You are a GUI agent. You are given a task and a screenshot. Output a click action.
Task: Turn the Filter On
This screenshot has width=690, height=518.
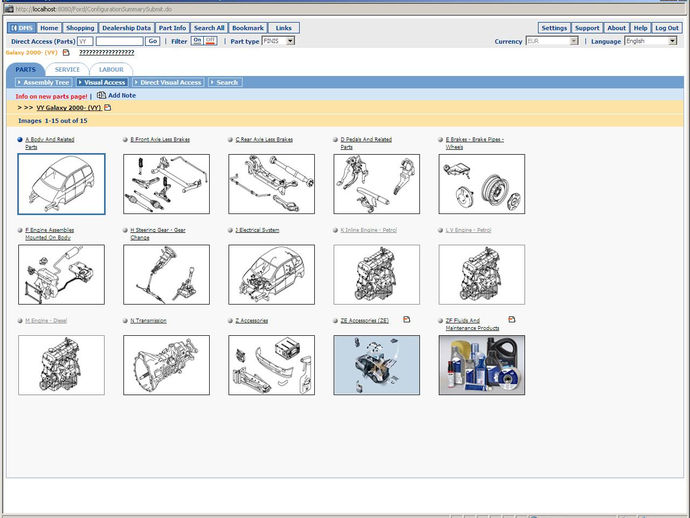[197, 40]
